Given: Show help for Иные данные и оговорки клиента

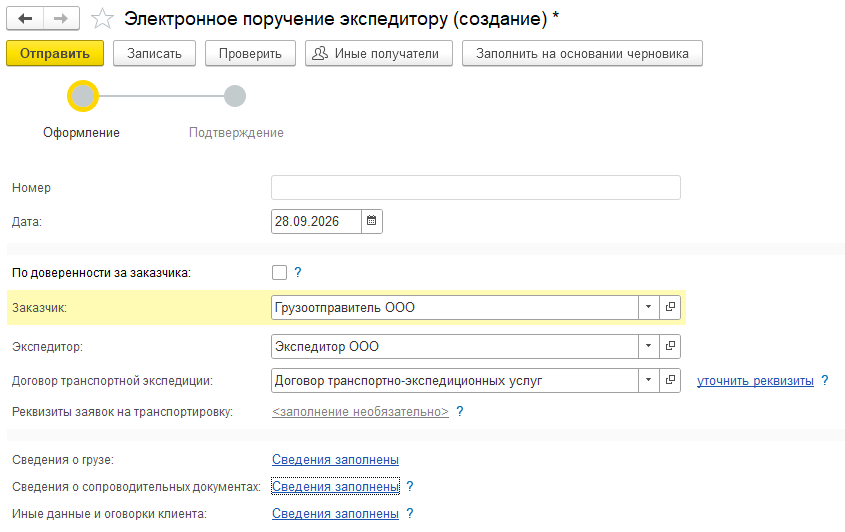Looking at the screenshot, I should [x=410, y=513].
